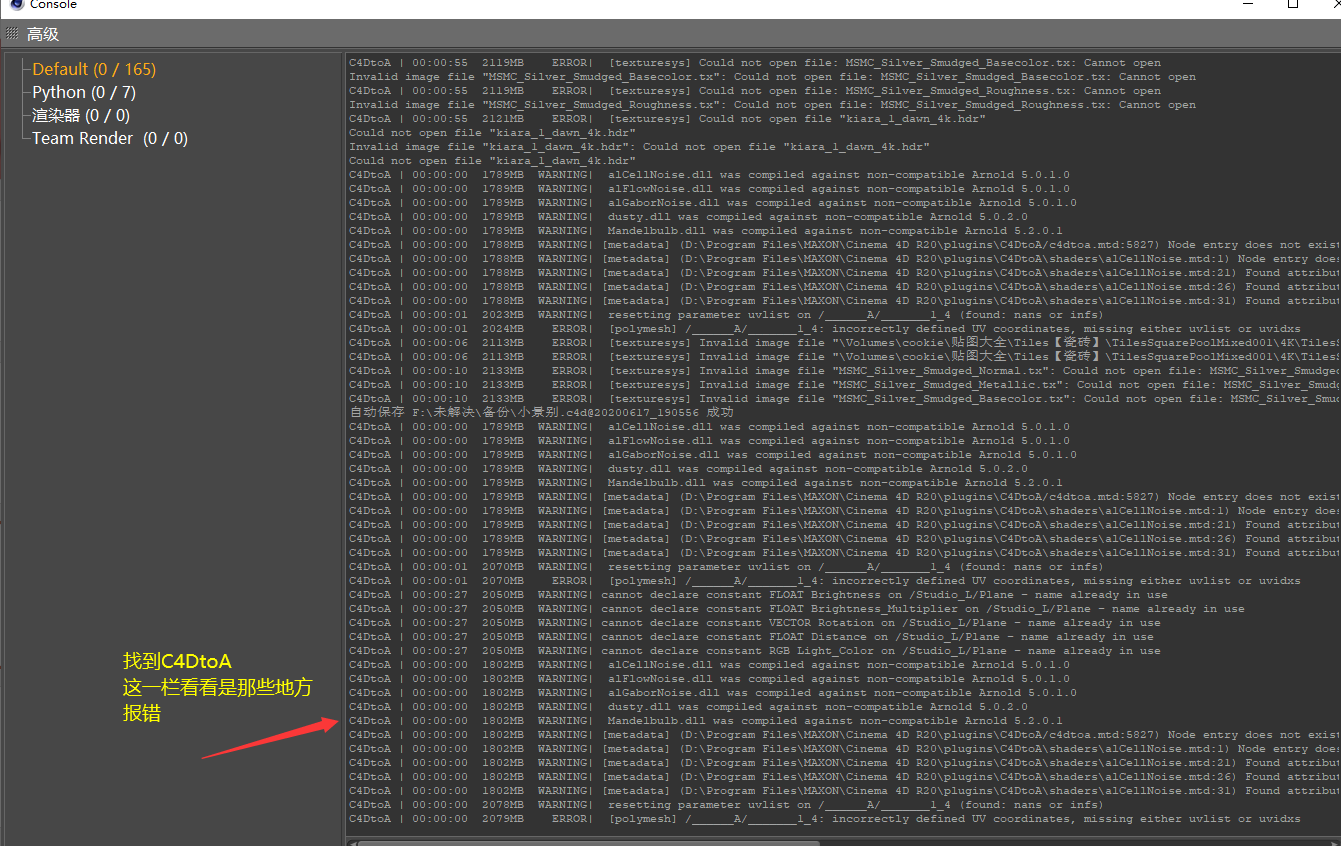Click the left scroll arrow of horizontal scrollbar
Image resolution: width=1341 pixels, height=846 pixels.
351,842
